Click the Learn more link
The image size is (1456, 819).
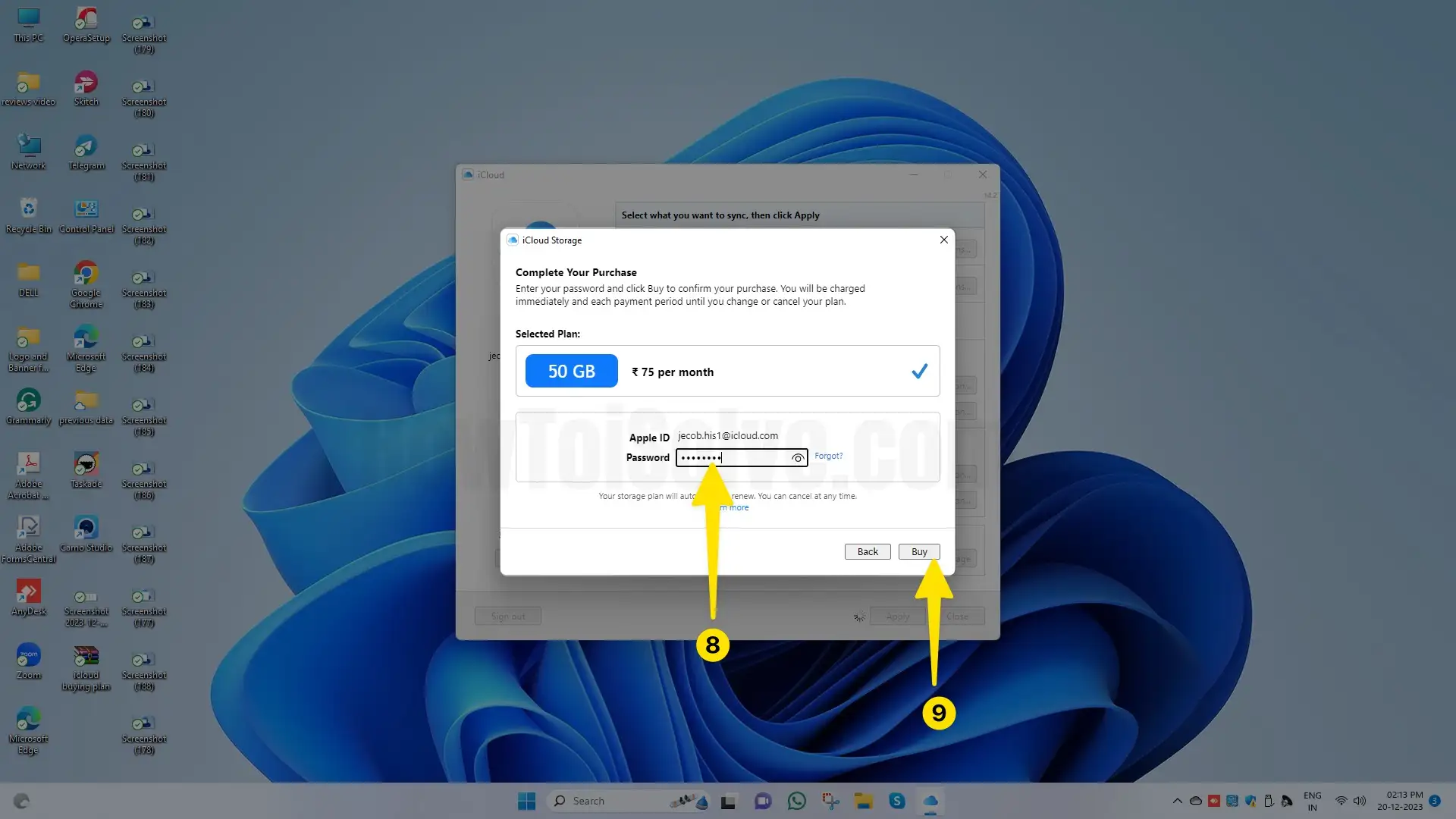(x=731, y=507)
